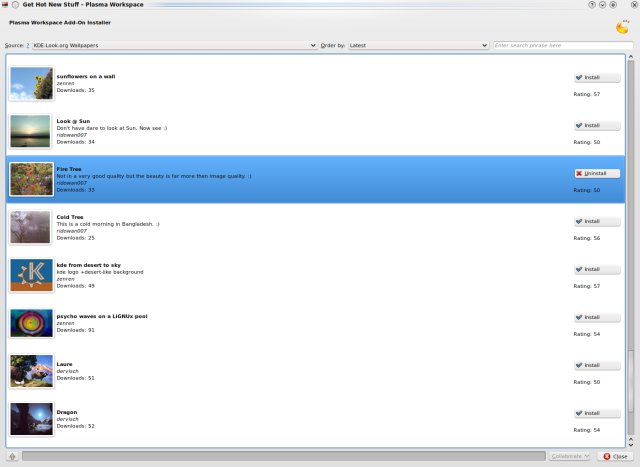640x467 pixels.
Task: Click description 'This is a cold morning in Bangladesh'
Action: [108, 224]
